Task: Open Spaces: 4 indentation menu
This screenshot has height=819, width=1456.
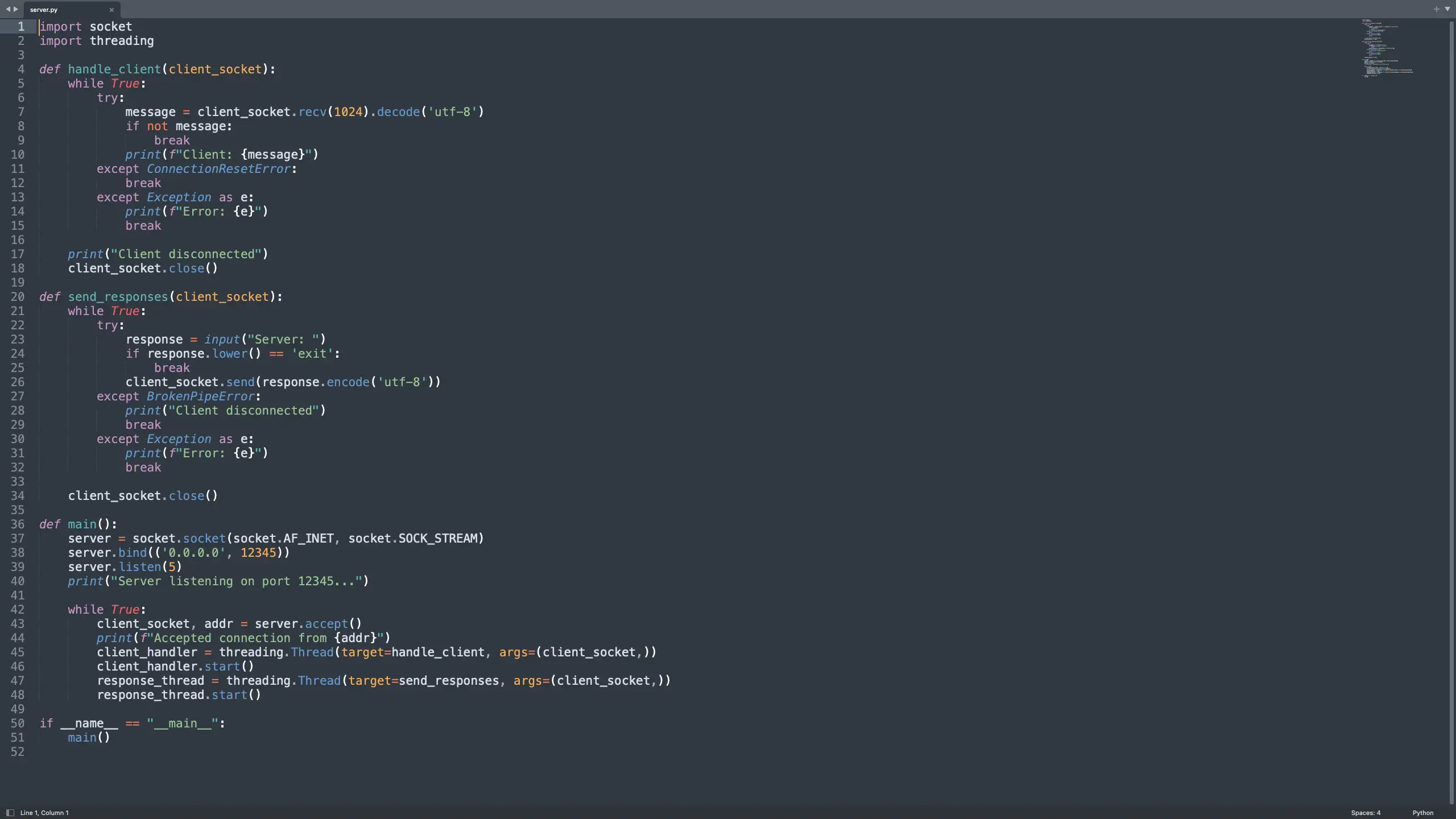Action: (1366, 813)
